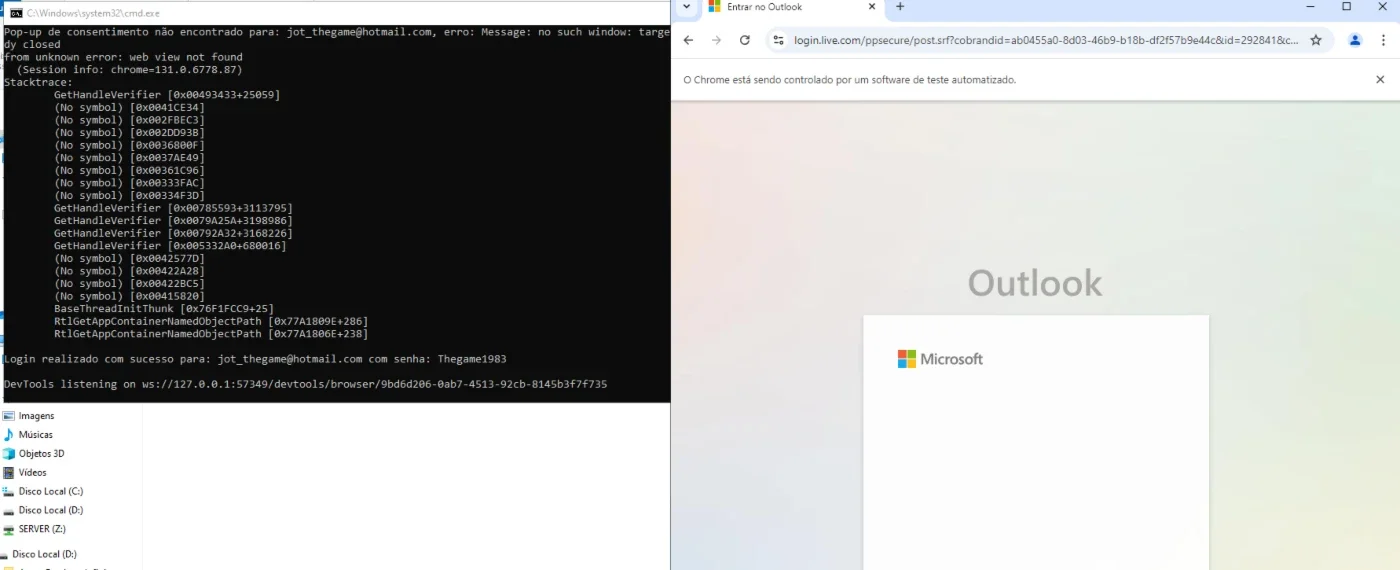Open a new Chrome tab with plus

pyautogui.click(x=900, y=7)
